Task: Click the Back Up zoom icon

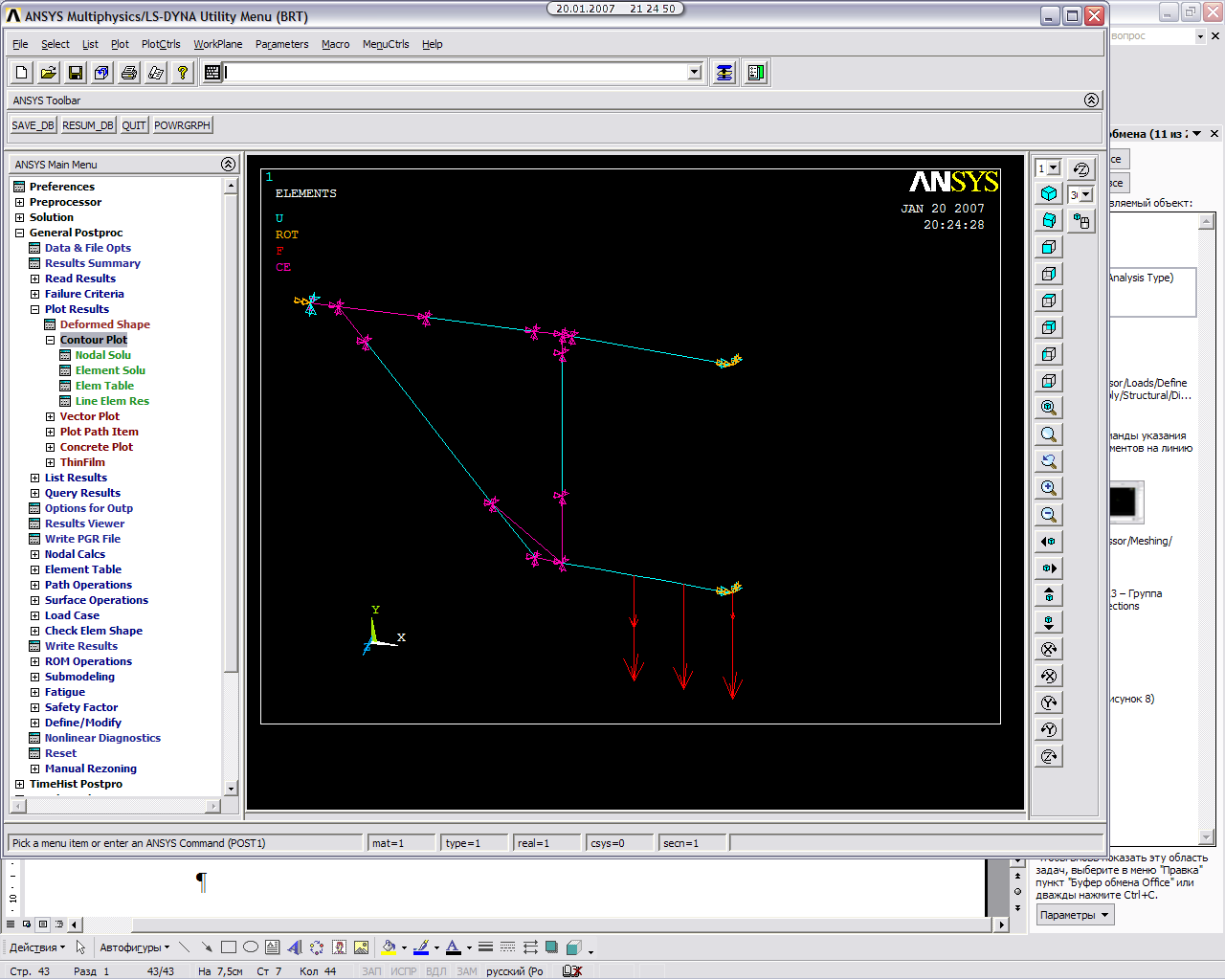Action: [1049, 461]
